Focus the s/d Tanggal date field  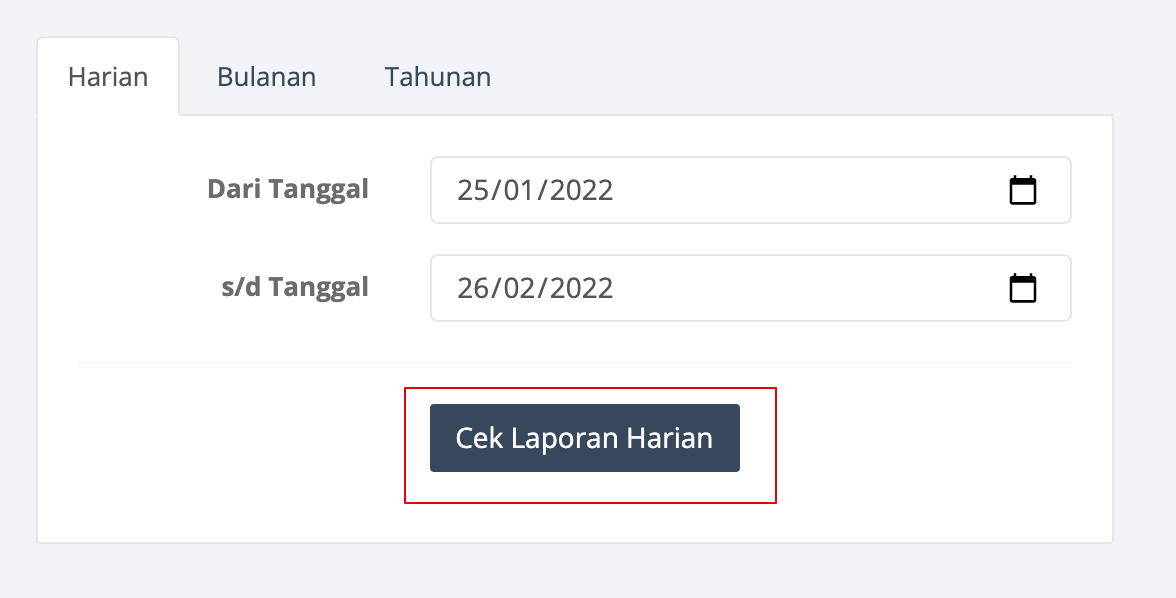coord(751,288)
